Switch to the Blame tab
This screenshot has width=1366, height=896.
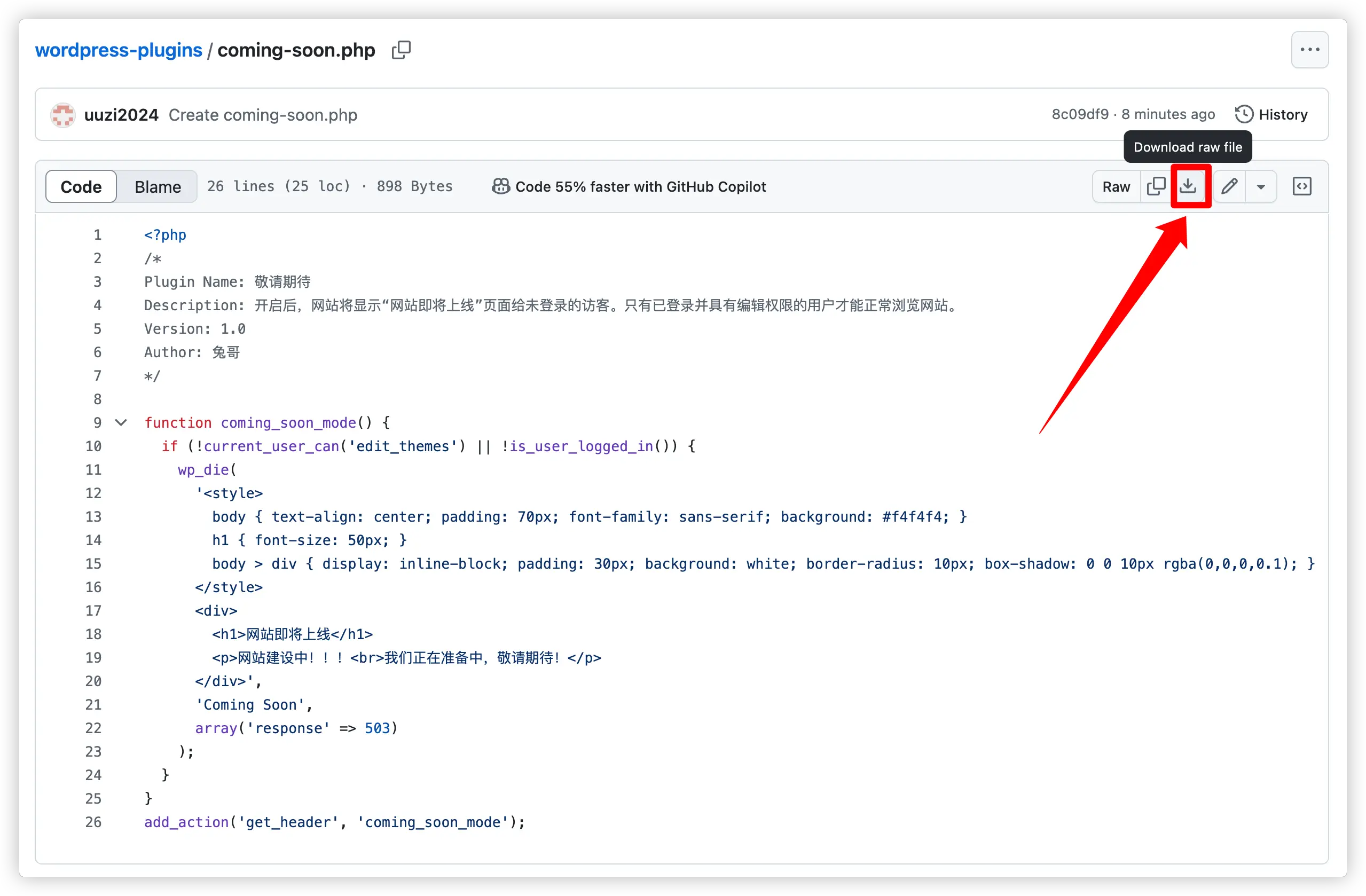click(x=158, y=186)
